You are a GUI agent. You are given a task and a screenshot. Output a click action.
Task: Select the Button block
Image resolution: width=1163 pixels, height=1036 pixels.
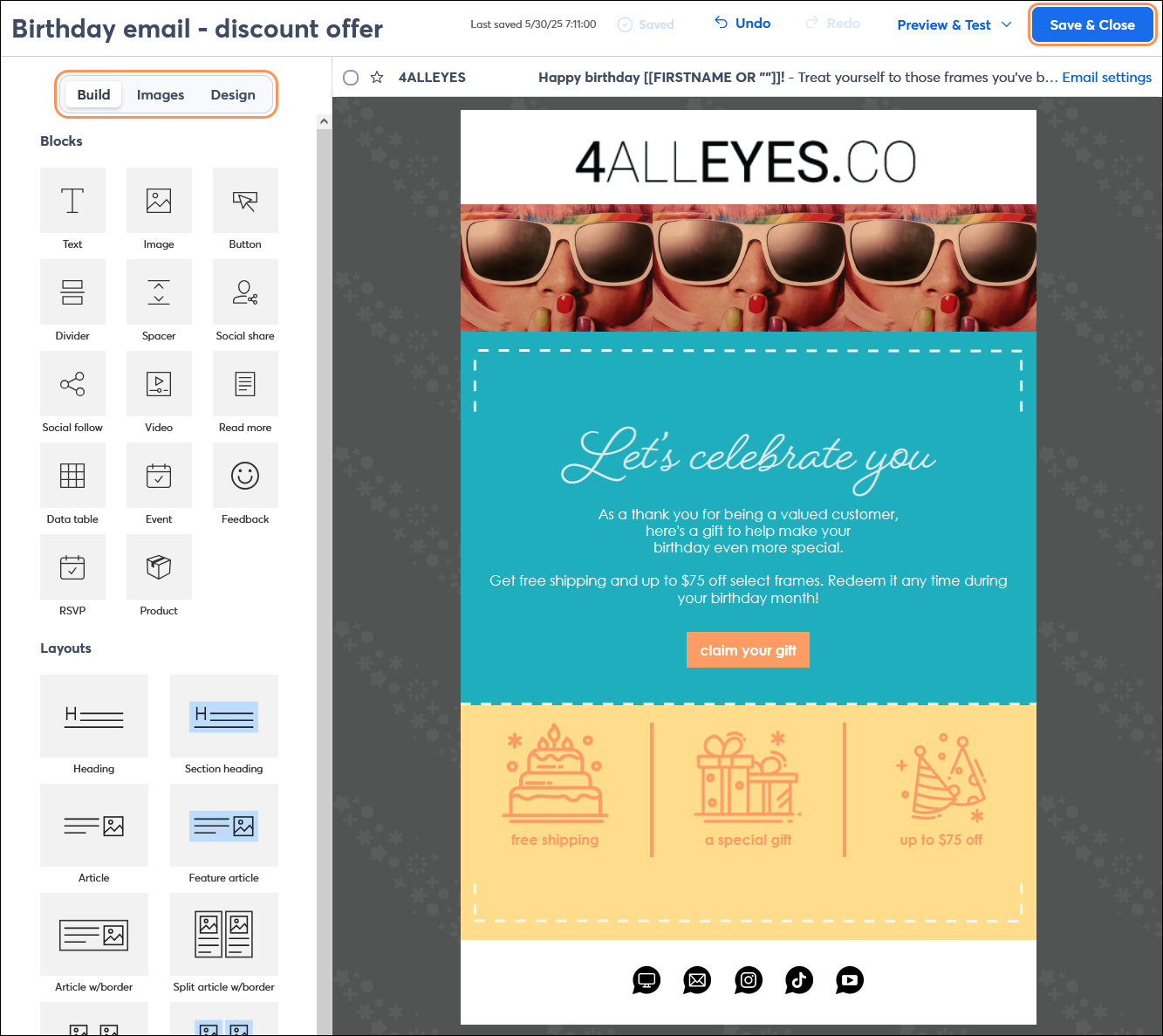[245, 201]
